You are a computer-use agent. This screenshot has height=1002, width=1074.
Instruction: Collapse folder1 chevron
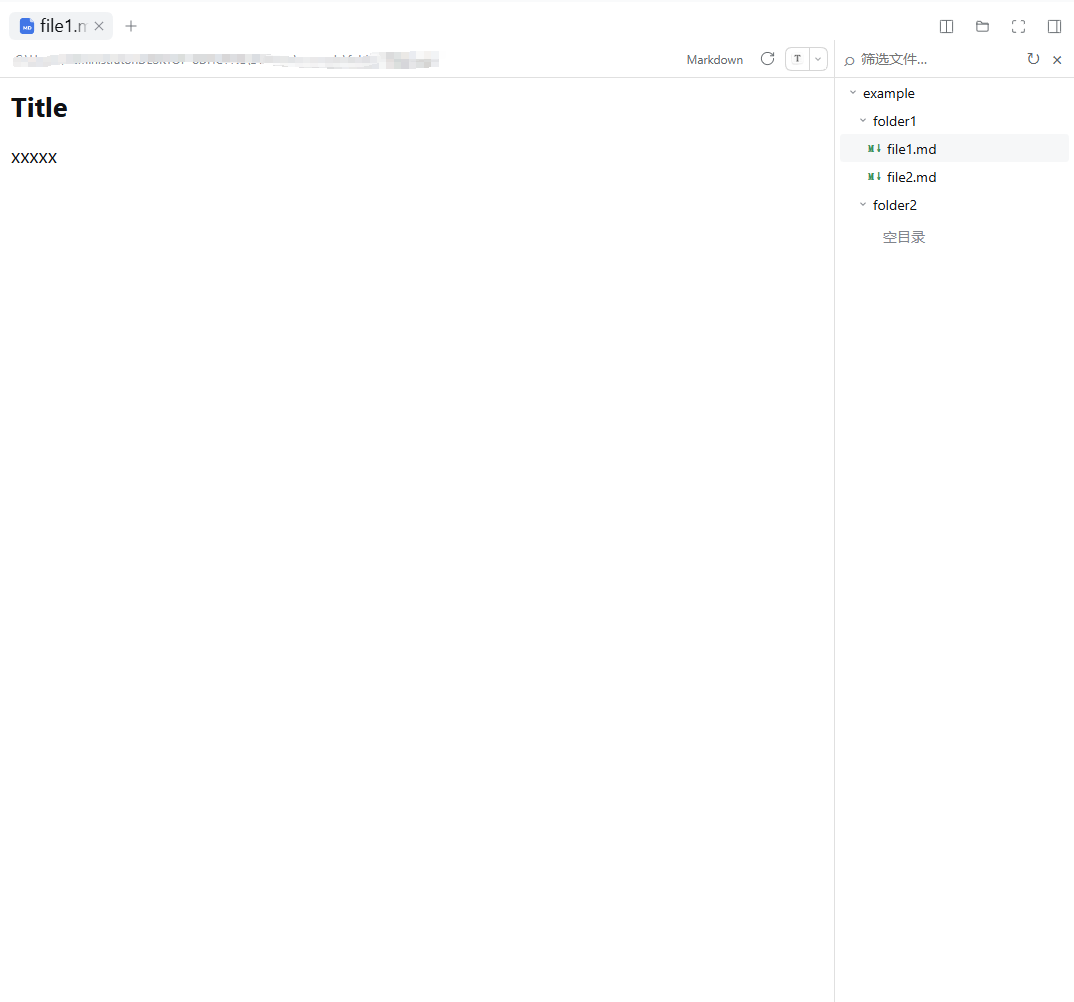click(863, 121)
